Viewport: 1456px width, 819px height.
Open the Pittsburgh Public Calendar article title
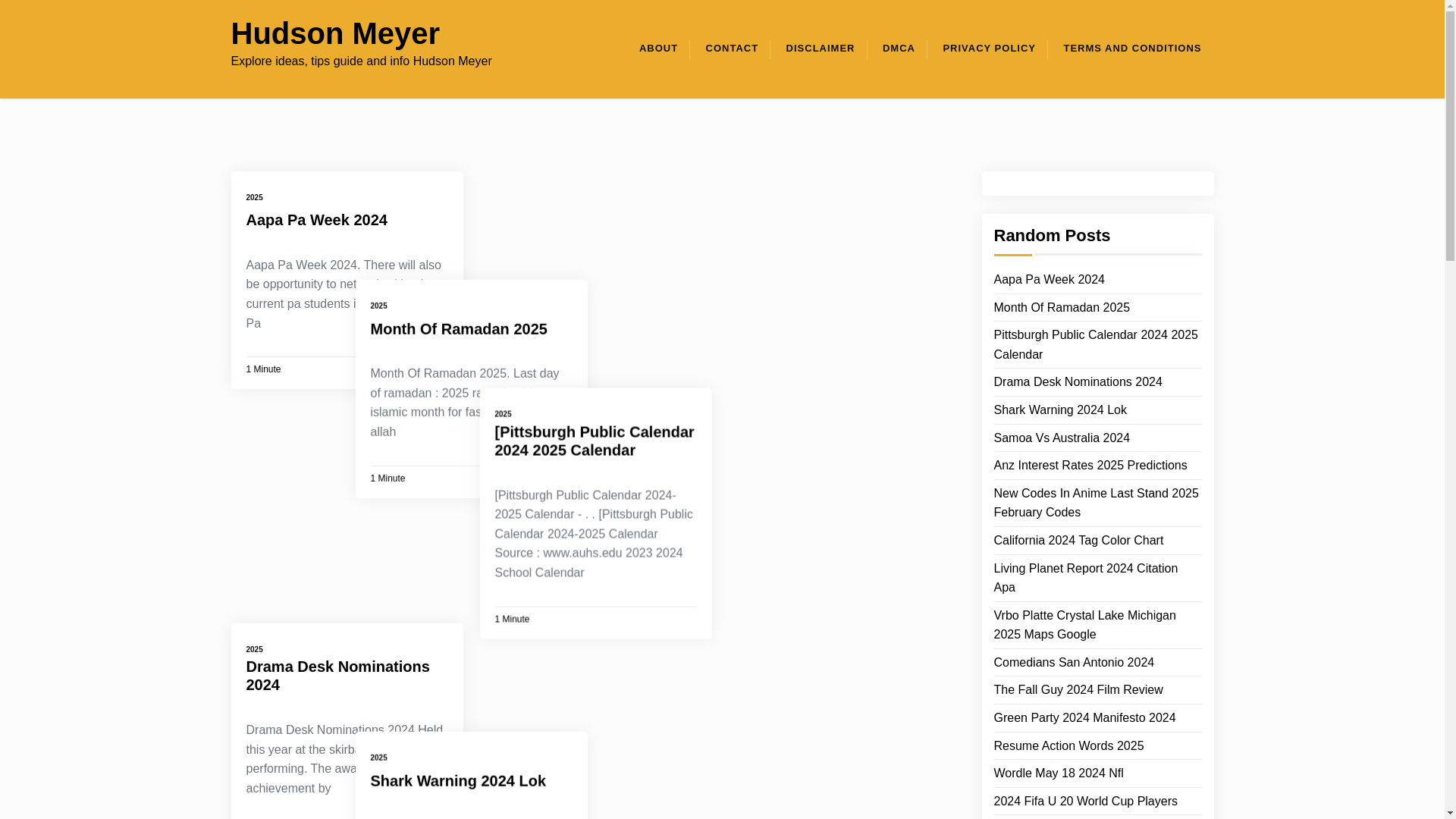(594, 441)
